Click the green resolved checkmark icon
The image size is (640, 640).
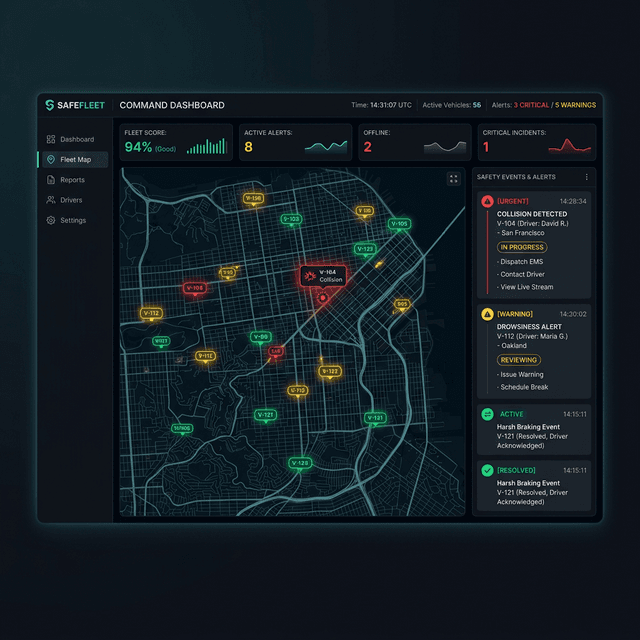[487, 470]
